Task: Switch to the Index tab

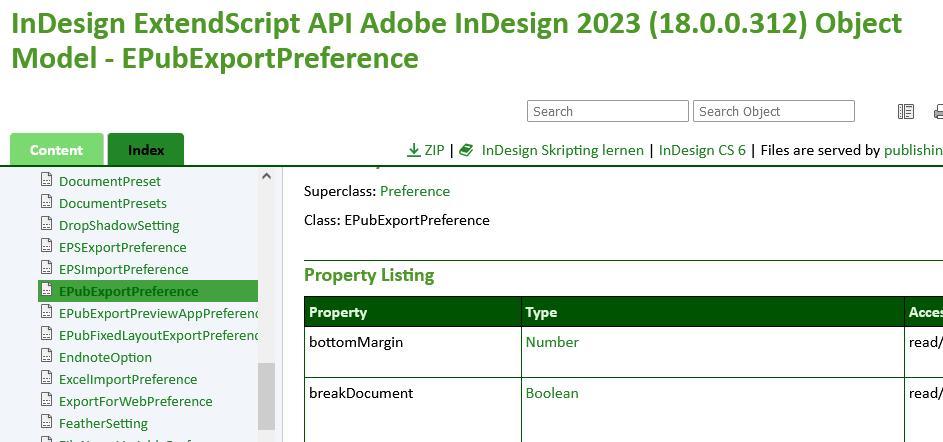Action: pyautogui.click(x=146, y=150)
